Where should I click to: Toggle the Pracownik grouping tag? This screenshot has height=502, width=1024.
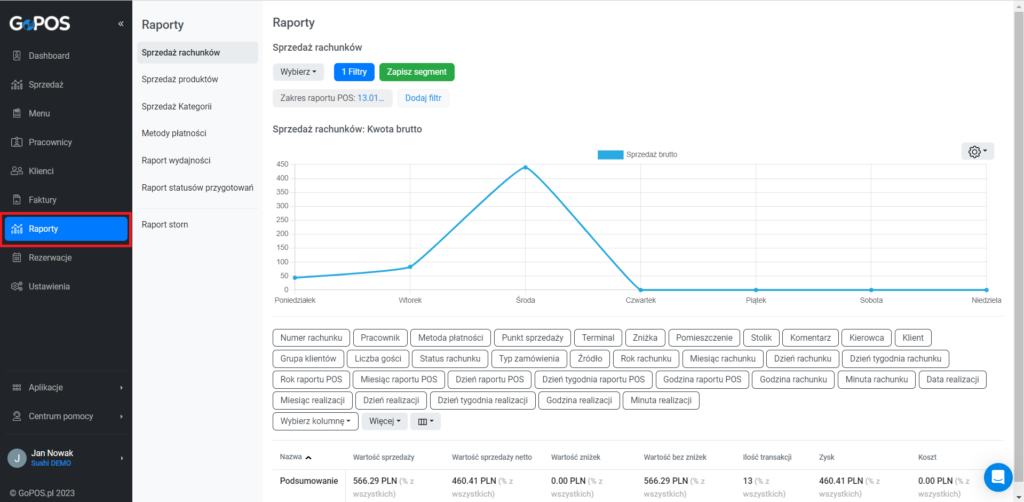click(x=381, y=337)
